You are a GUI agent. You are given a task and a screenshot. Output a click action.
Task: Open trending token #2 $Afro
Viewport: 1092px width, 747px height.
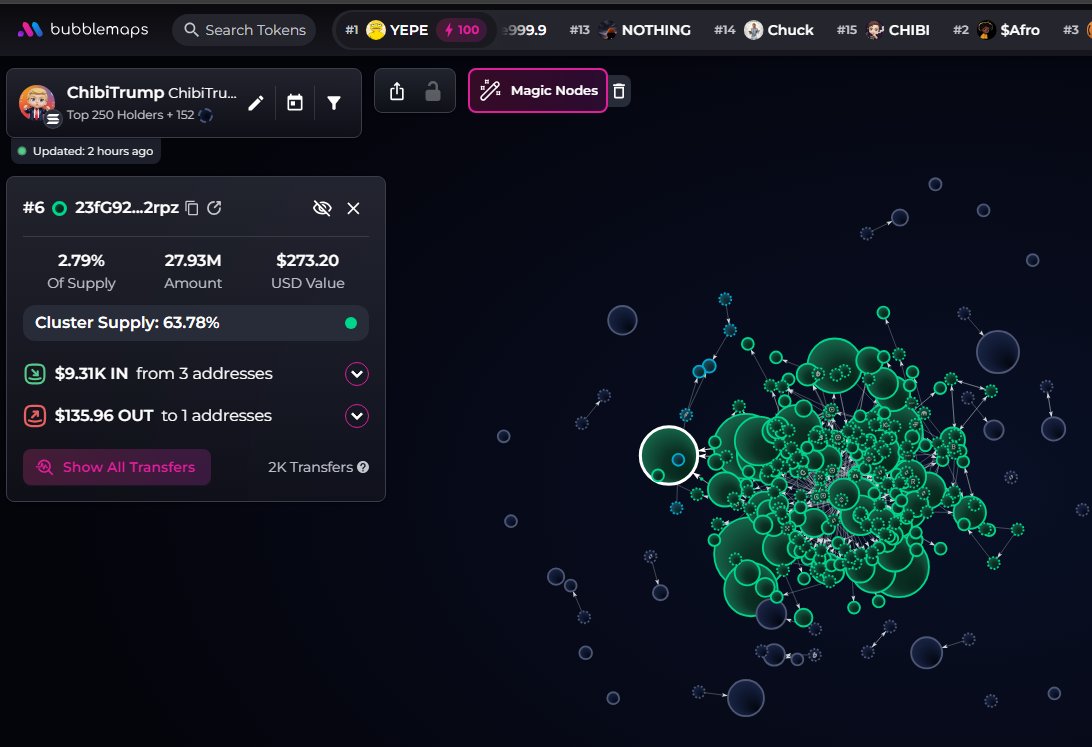pos(996,30)
